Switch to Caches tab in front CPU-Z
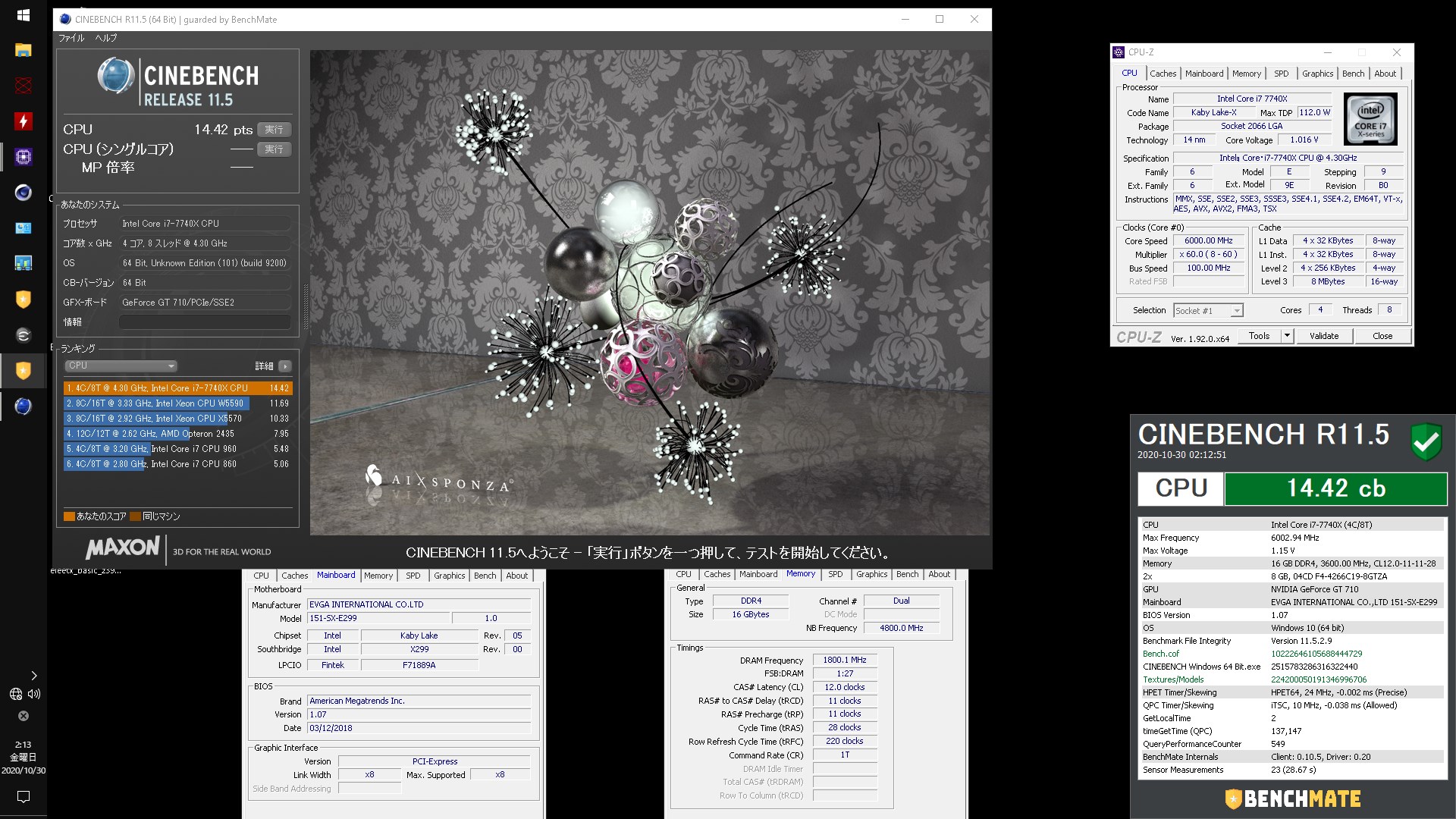Screen dimensions: 1456x819 click(1163, 74)
